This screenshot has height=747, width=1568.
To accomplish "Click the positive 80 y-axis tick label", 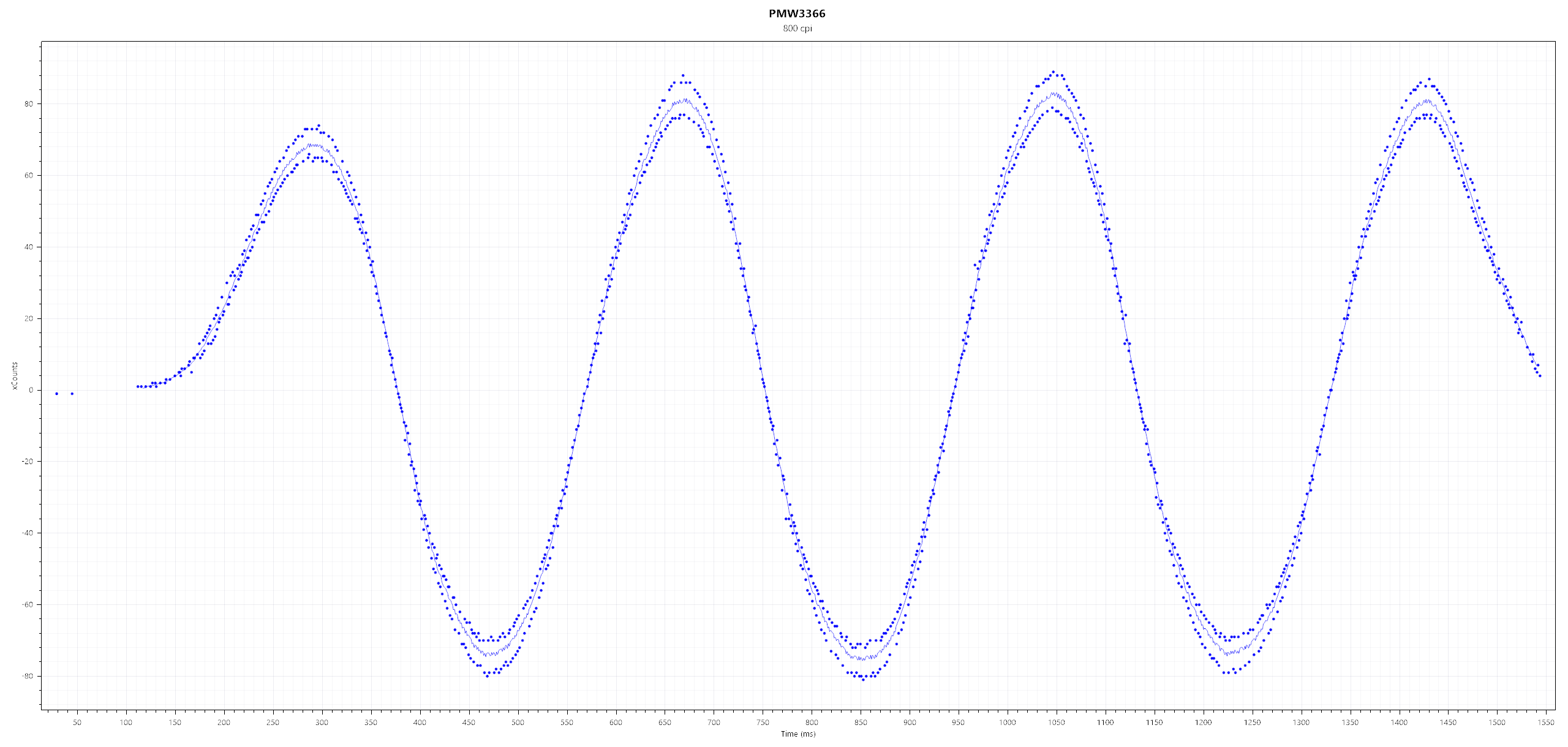I will coord(29,104).
